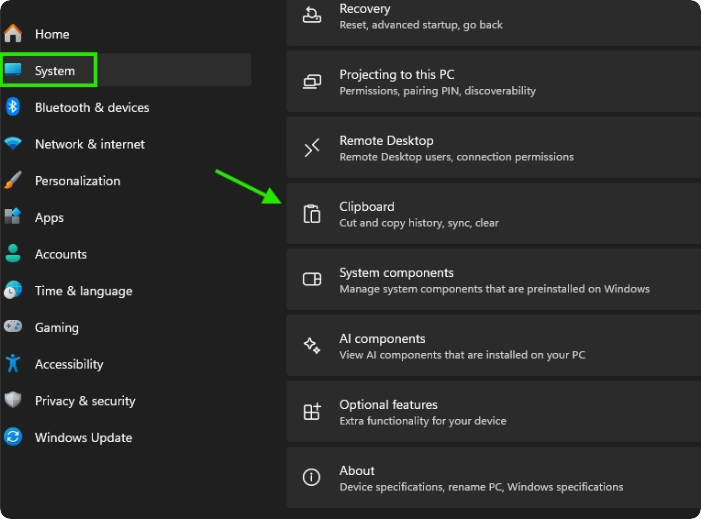This screenshot has width=701, height=519.
Task: Click the Personalization paintbrush icon
Action: pyautogui.click(x=13, y=180)
